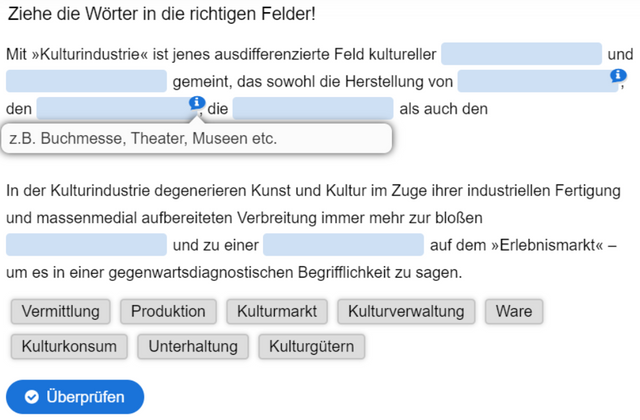640x420 pixels.
Task: Choose the 'Kulturverwaltung' word chip
Action: [406, 311]
